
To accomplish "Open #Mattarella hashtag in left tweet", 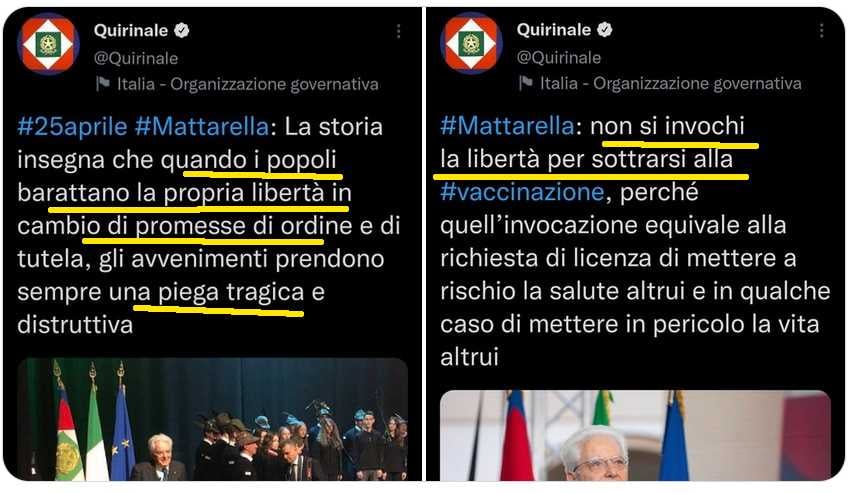I will coord(202,127).
